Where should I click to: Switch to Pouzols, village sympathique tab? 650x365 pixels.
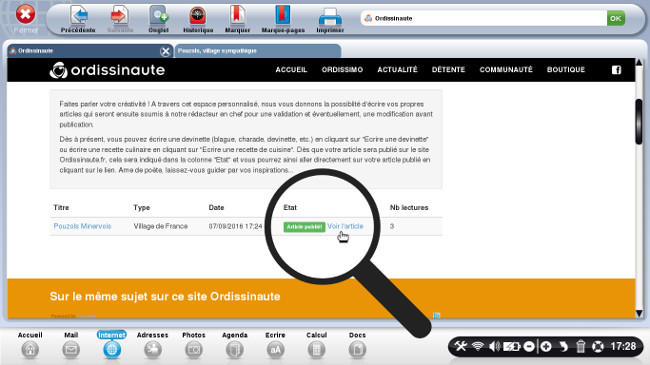pyautogui.click(x=257, y=51)
